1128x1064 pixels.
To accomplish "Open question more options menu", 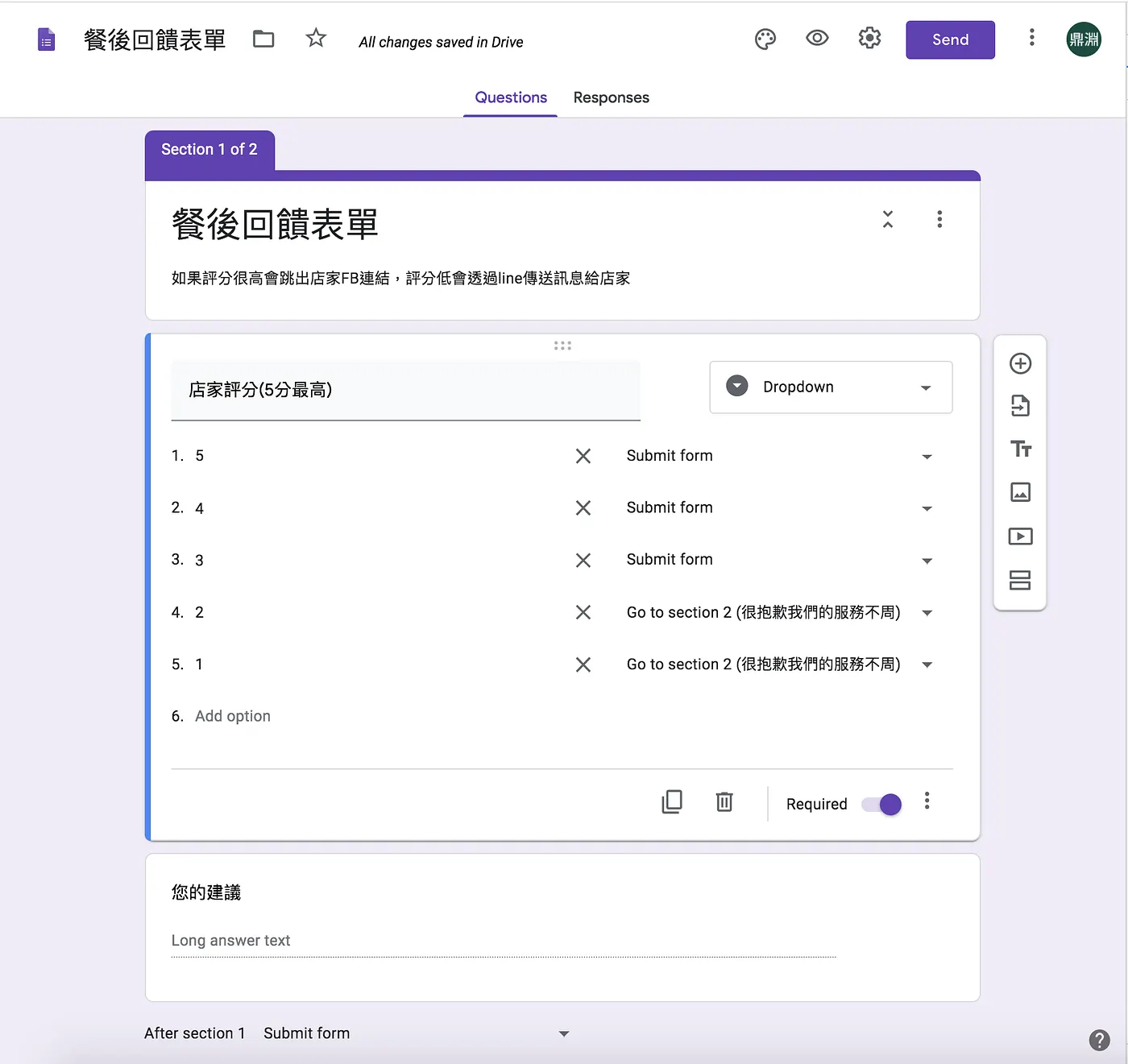I will (x=927, y=801).
